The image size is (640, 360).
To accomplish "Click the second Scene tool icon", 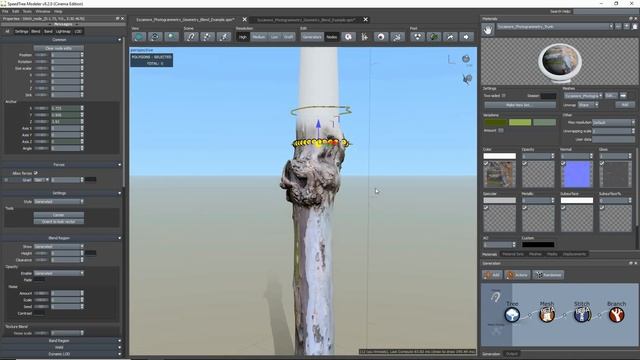I will click(207, 37).
